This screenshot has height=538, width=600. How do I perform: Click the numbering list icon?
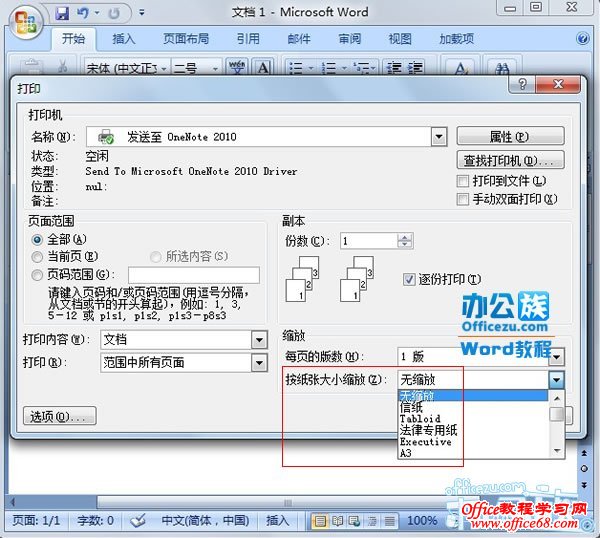(329, 68)
